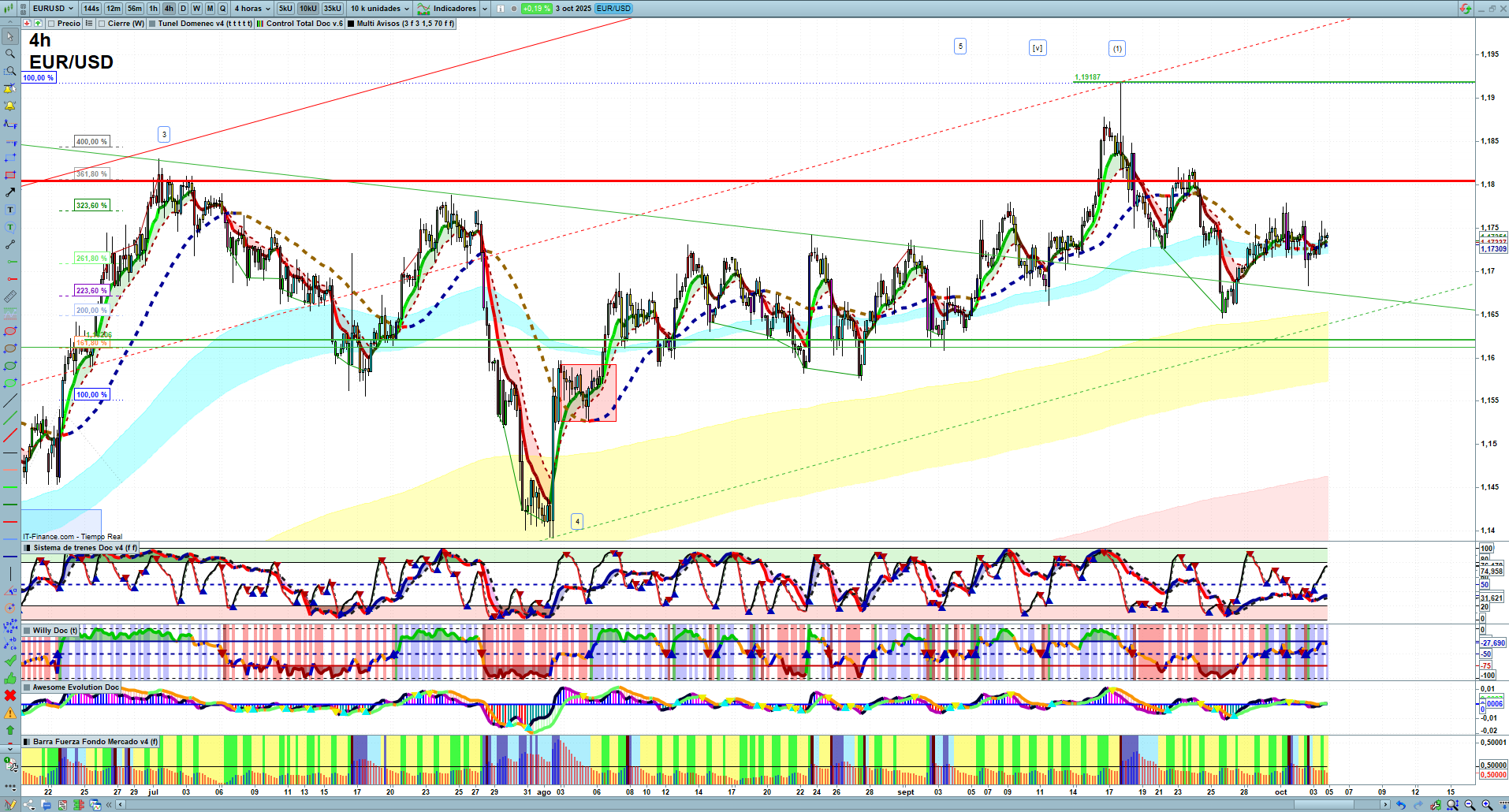Pick the magnifying glass zoom tool
1509x812 pixels.
coord(10,54)
